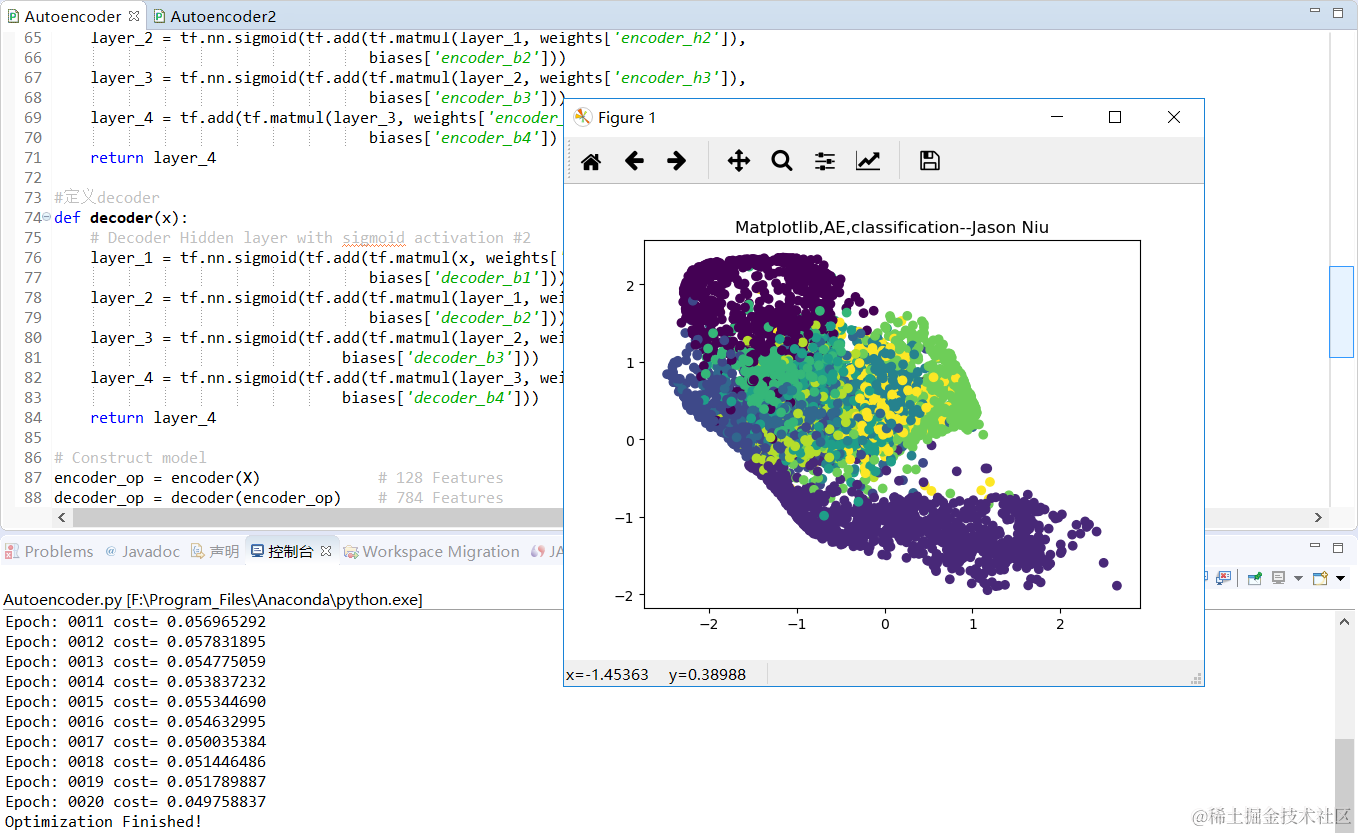Open the 声明 declaration tab
The image size is (1358, 833).
215,551
